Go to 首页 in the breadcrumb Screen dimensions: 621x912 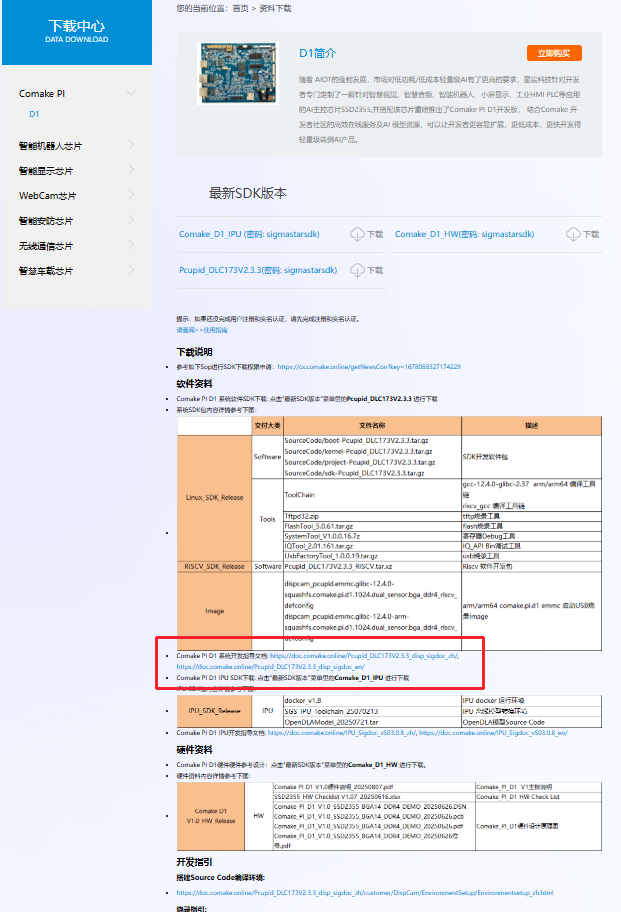pos(240,9)
